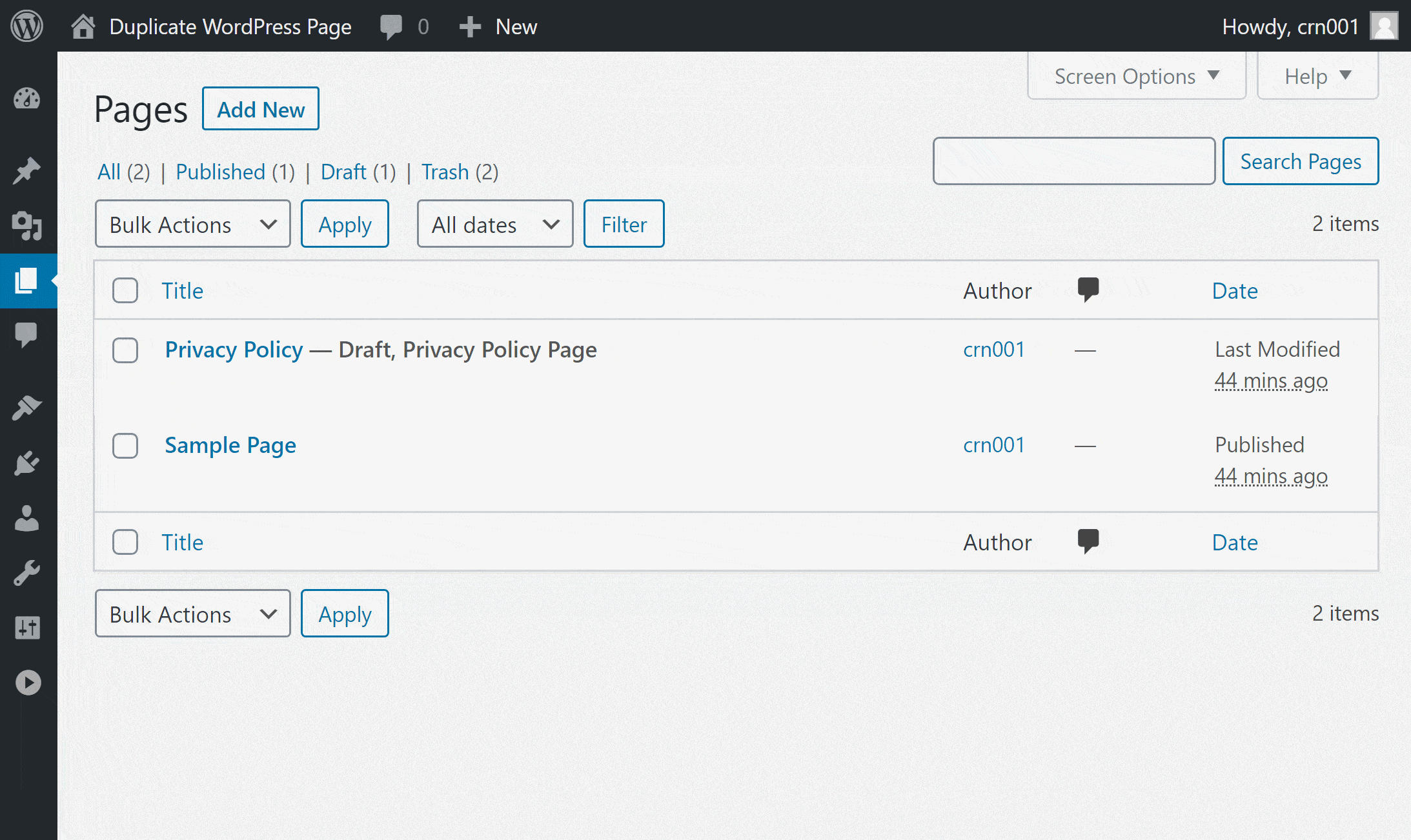
Task: Select the Sample Page checkbox
Action: point(125,446)
